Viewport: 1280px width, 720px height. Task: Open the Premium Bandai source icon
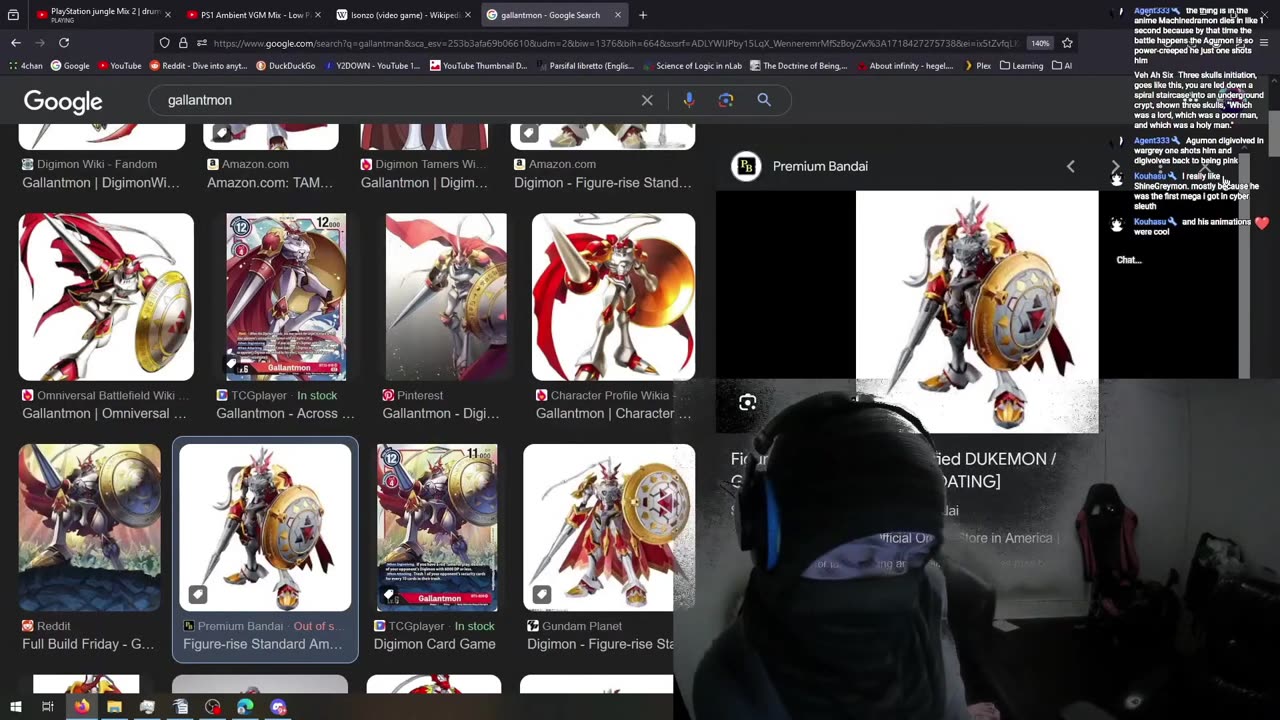(x=746, y=166)
